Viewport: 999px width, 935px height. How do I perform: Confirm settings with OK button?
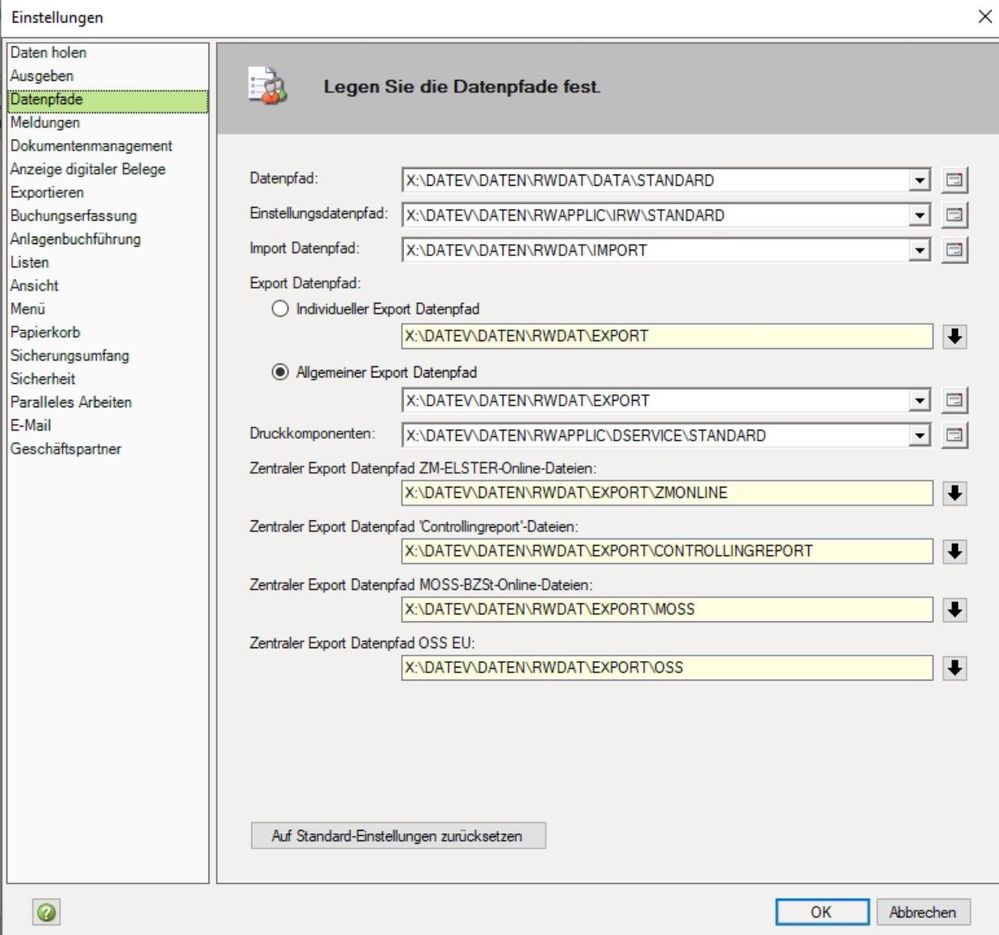pos(822,912)
